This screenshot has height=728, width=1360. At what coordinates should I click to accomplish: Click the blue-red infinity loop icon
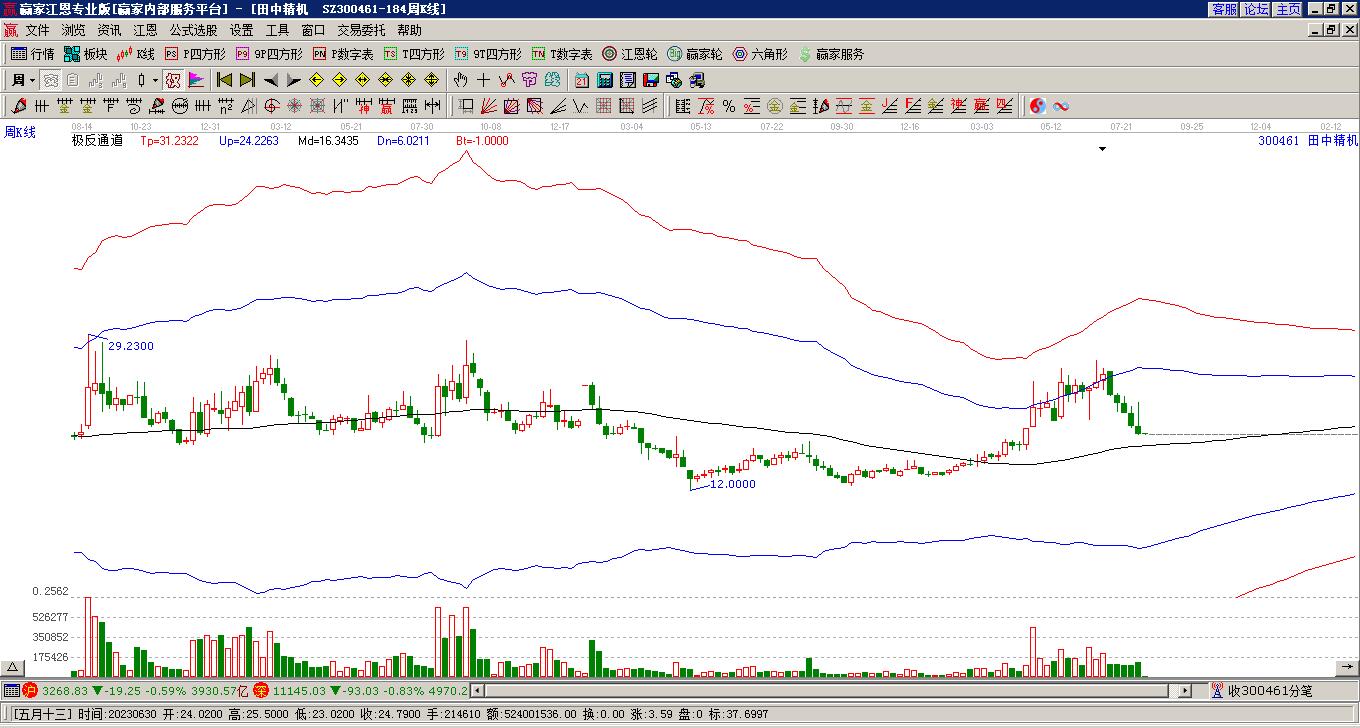[x=1061, y=106]
